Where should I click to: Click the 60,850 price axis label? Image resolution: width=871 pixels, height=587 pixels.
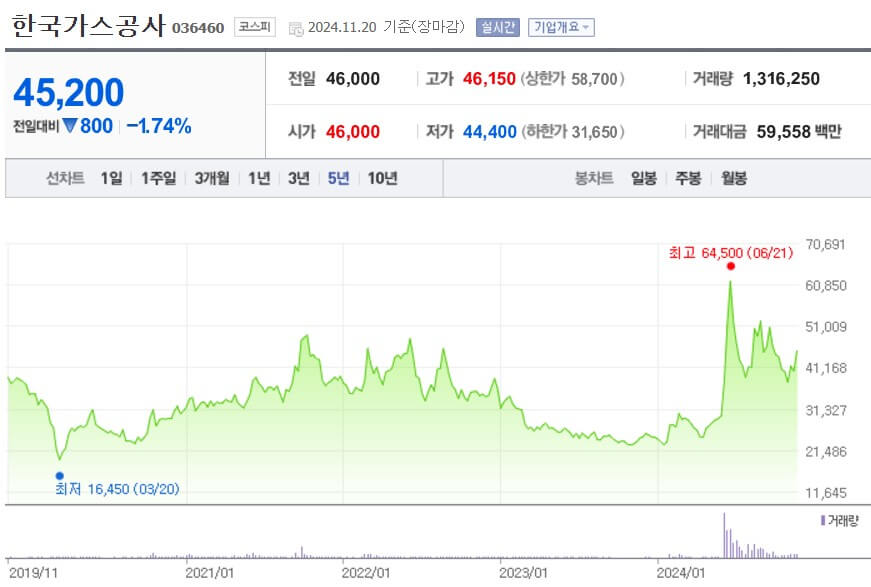[825, 285]
